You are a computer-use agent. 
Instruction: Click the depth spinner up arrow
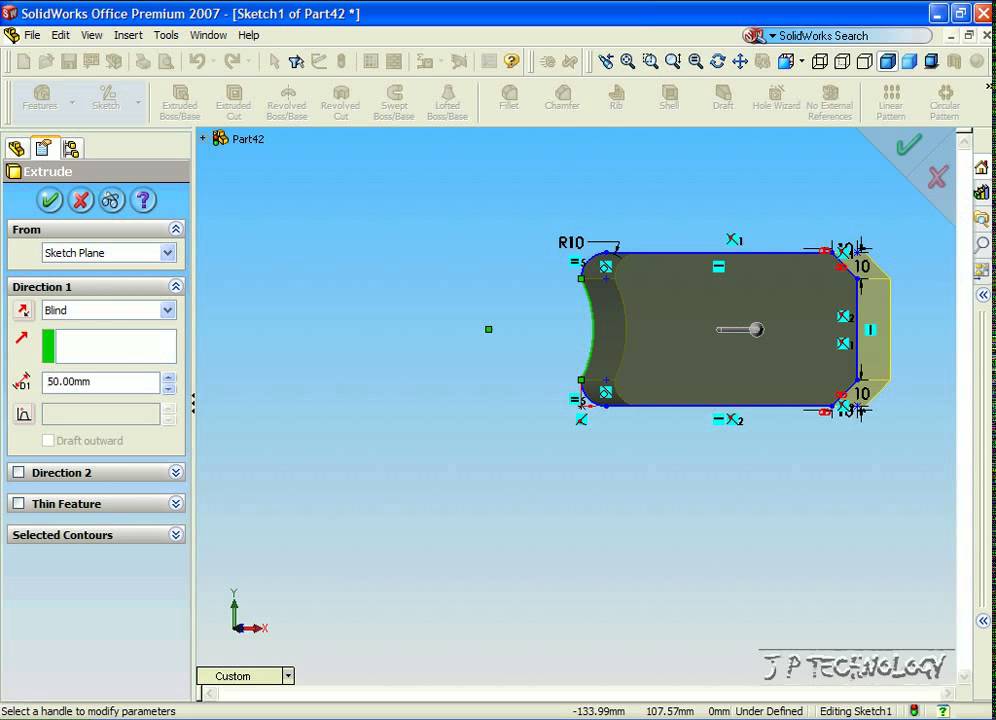[169, 377]
